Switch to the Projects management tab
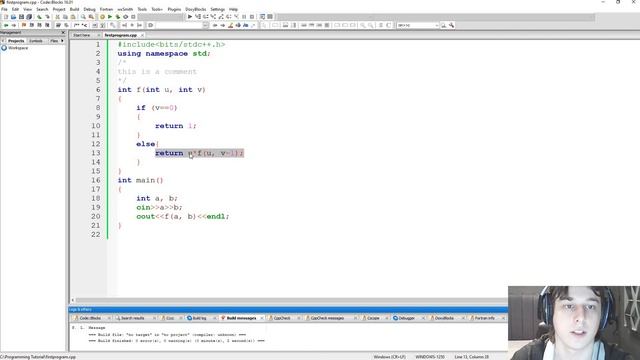The width and height of the screenshot is (640, 360). click(16, 41)
